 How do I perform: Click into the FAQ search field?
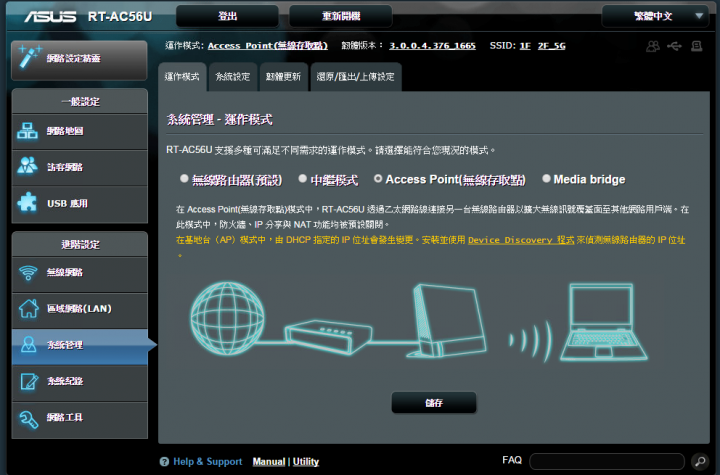click(607, 461)
